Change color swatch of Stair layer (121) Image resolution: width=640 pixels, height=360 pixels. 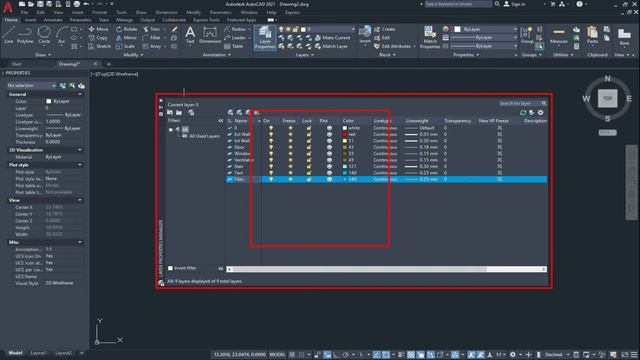(345, 166)
